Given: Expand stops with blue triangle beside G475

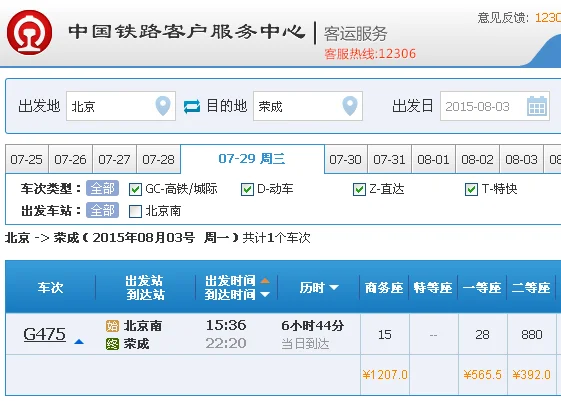Looking at the screenshot, I should click(79, 342).
